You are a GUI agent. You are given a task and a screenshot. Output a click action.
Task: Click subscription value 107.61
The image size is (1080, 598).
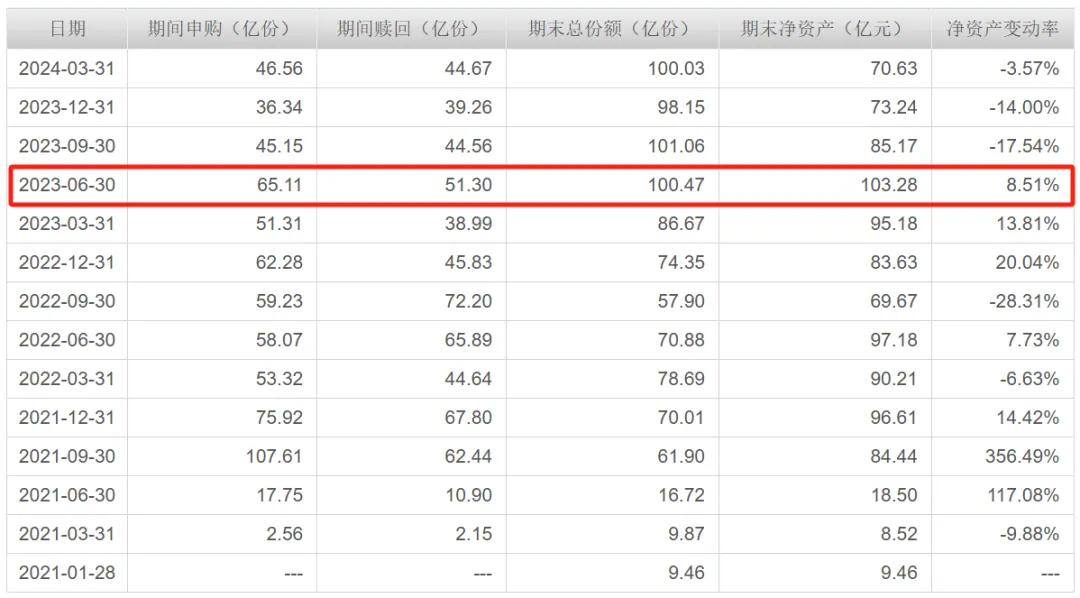coord(274,457)
